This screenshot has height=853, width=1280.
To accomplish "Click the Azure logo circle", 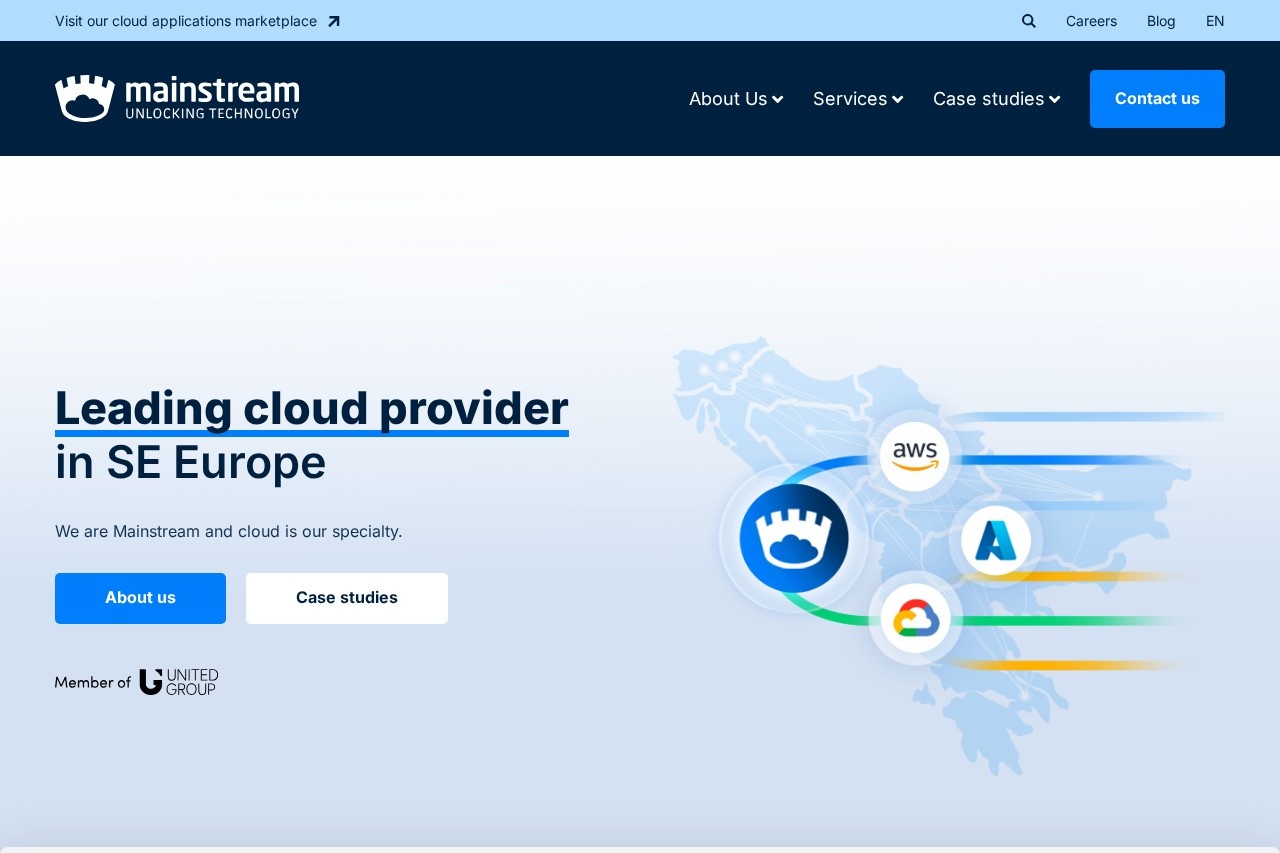I will click(x=995, y=541).
